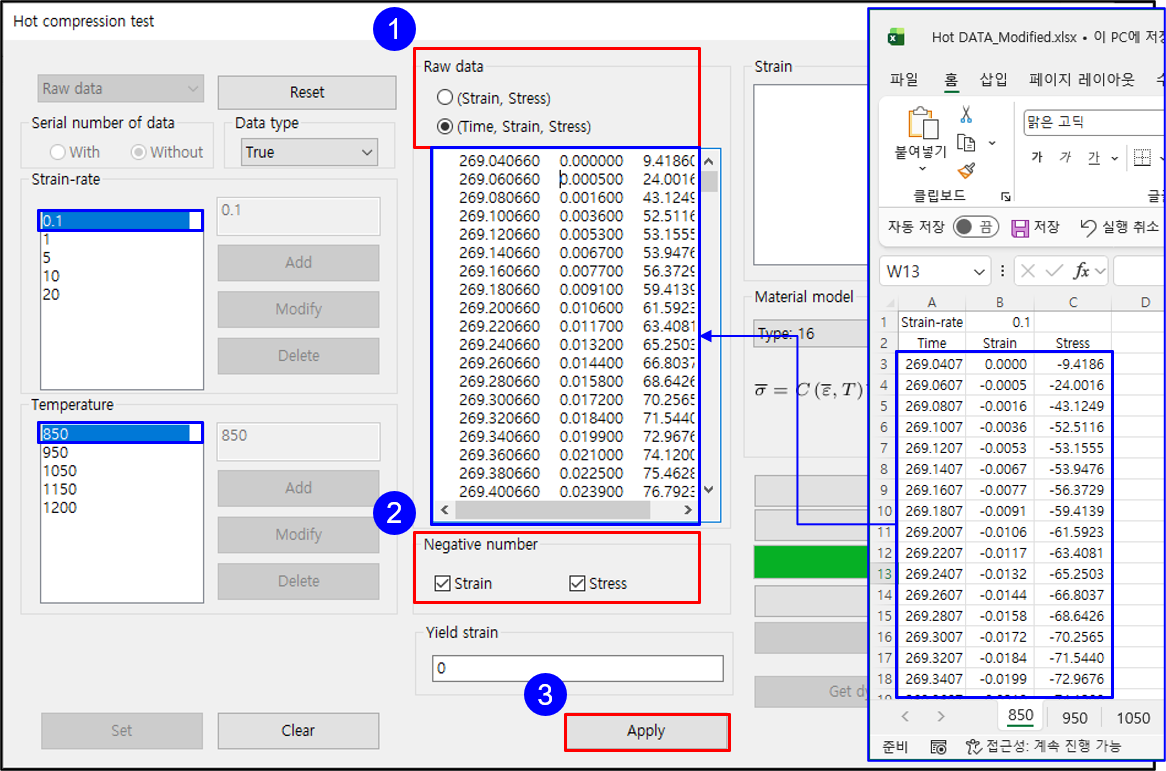
Task: Select temperature 950 in the list
Action: [x=121, y=453]
